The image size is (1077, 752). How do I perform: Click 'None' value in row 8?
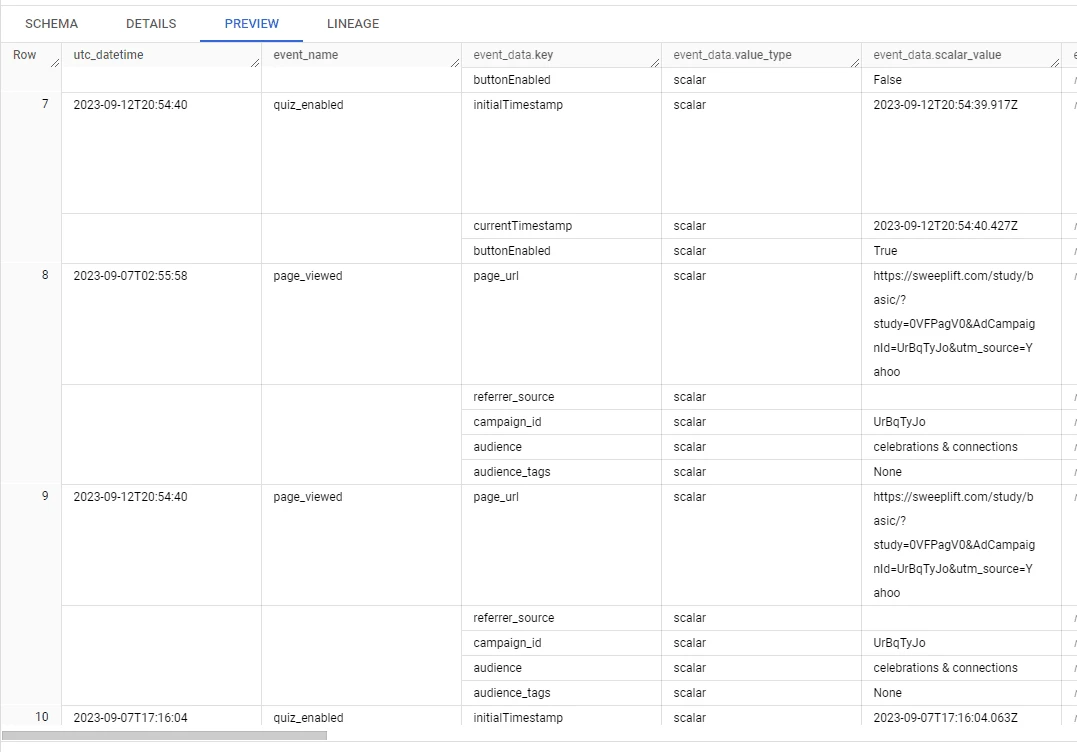click(x=887, y=472)
